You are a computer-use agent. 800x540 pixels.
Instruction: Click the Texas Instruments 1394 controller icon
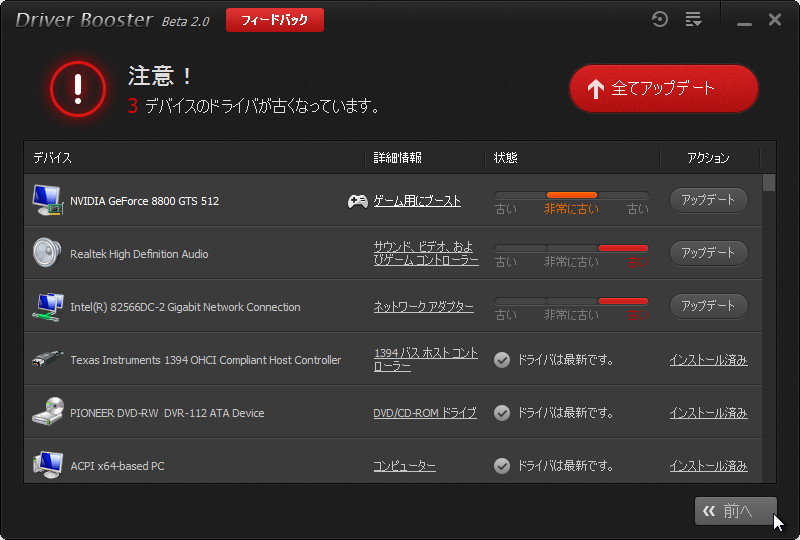tap(48, 359)
